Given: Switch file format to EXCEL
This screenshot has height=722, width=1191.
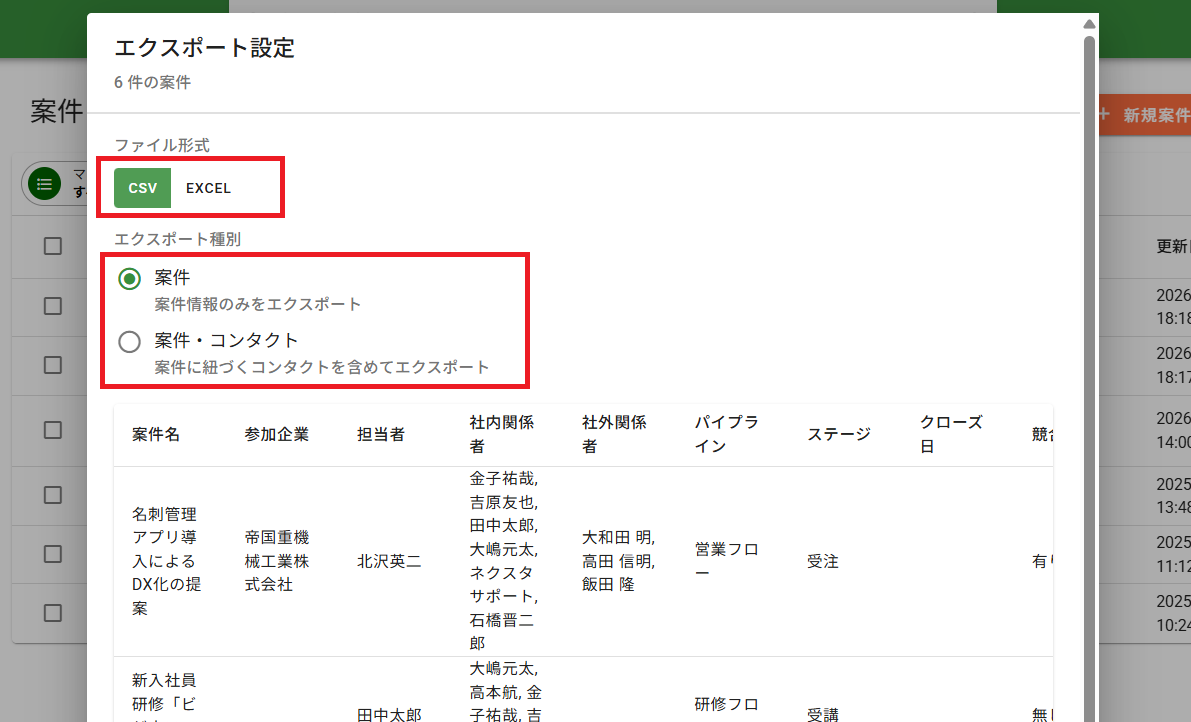Looking at the screenshot, I should coord(208,188).
